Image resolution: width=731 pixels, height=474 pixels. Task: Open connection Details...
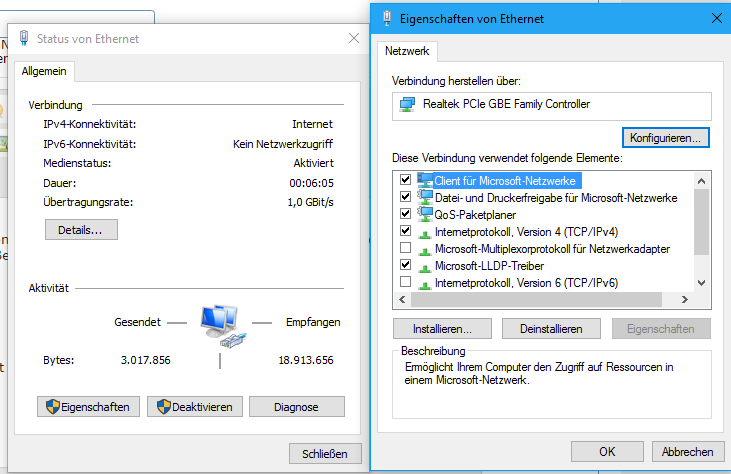pos(81,230)
